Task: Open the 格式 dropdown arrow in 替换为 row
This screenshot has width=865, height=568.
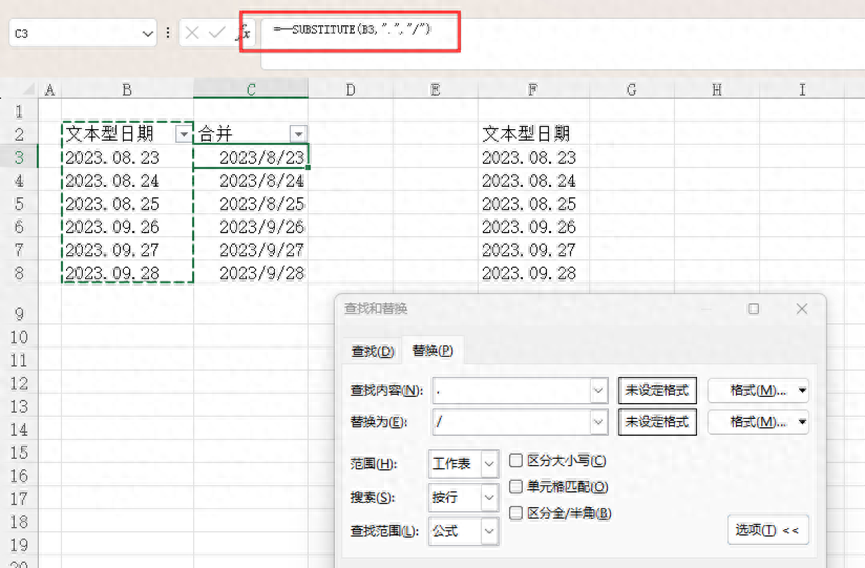Action: point(802,422)
